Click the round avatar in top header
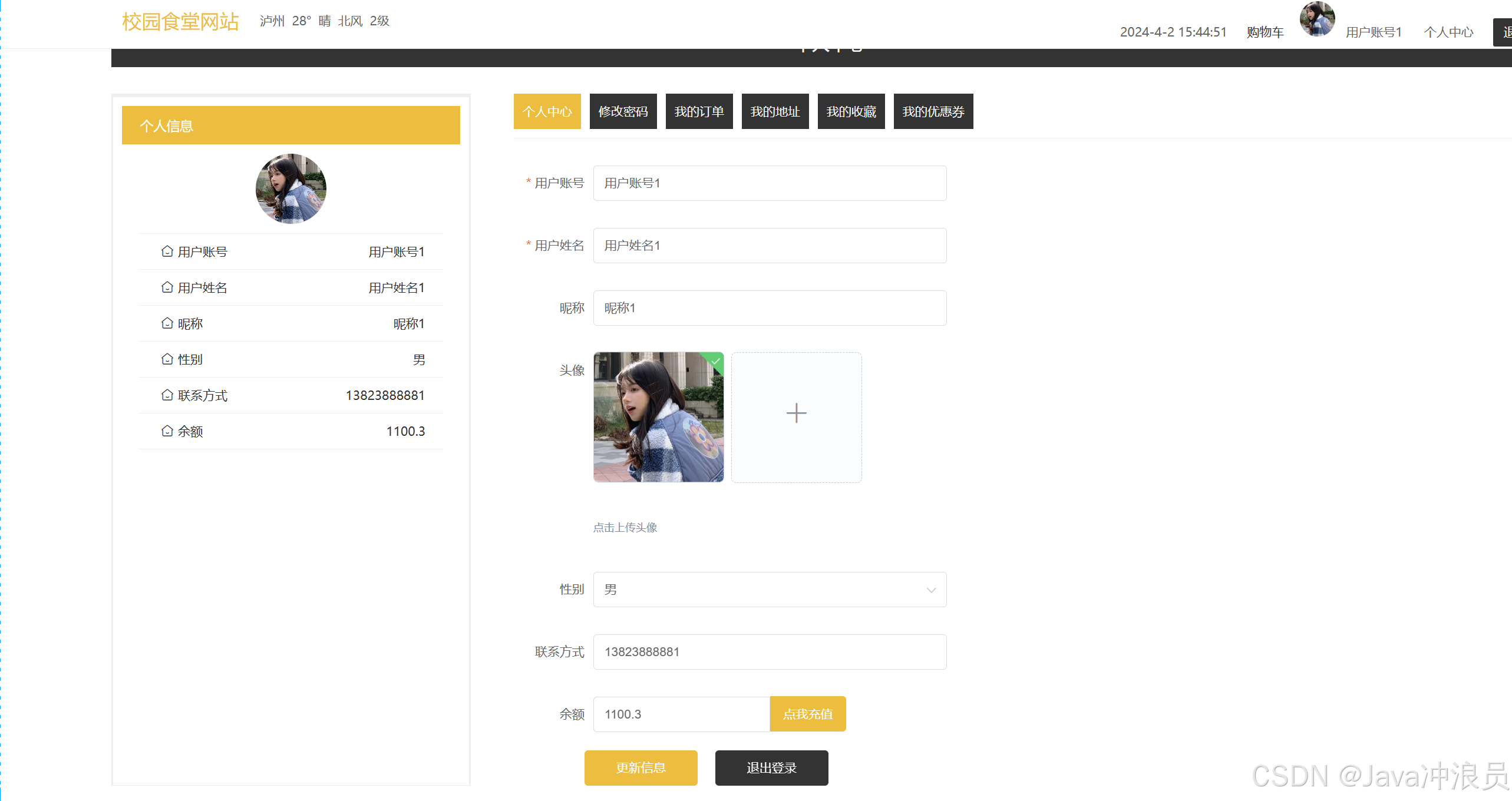This screenshot has height=801, width=1512. [1317, 19]
